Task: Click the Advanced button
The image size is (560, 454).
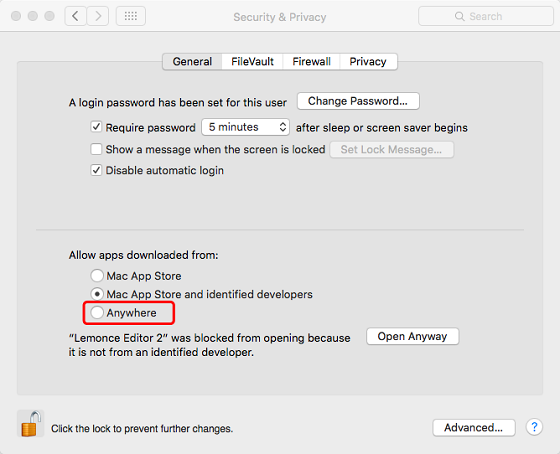Action: click(x=474, y=428)
